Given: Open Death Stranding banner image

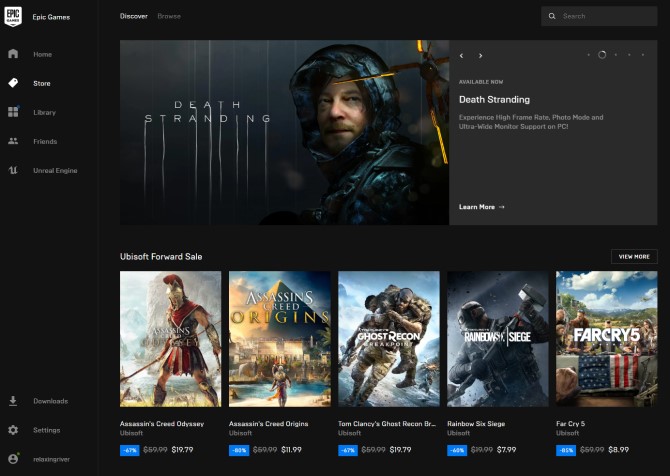Looking at the screenshot, I should [285, 132].
